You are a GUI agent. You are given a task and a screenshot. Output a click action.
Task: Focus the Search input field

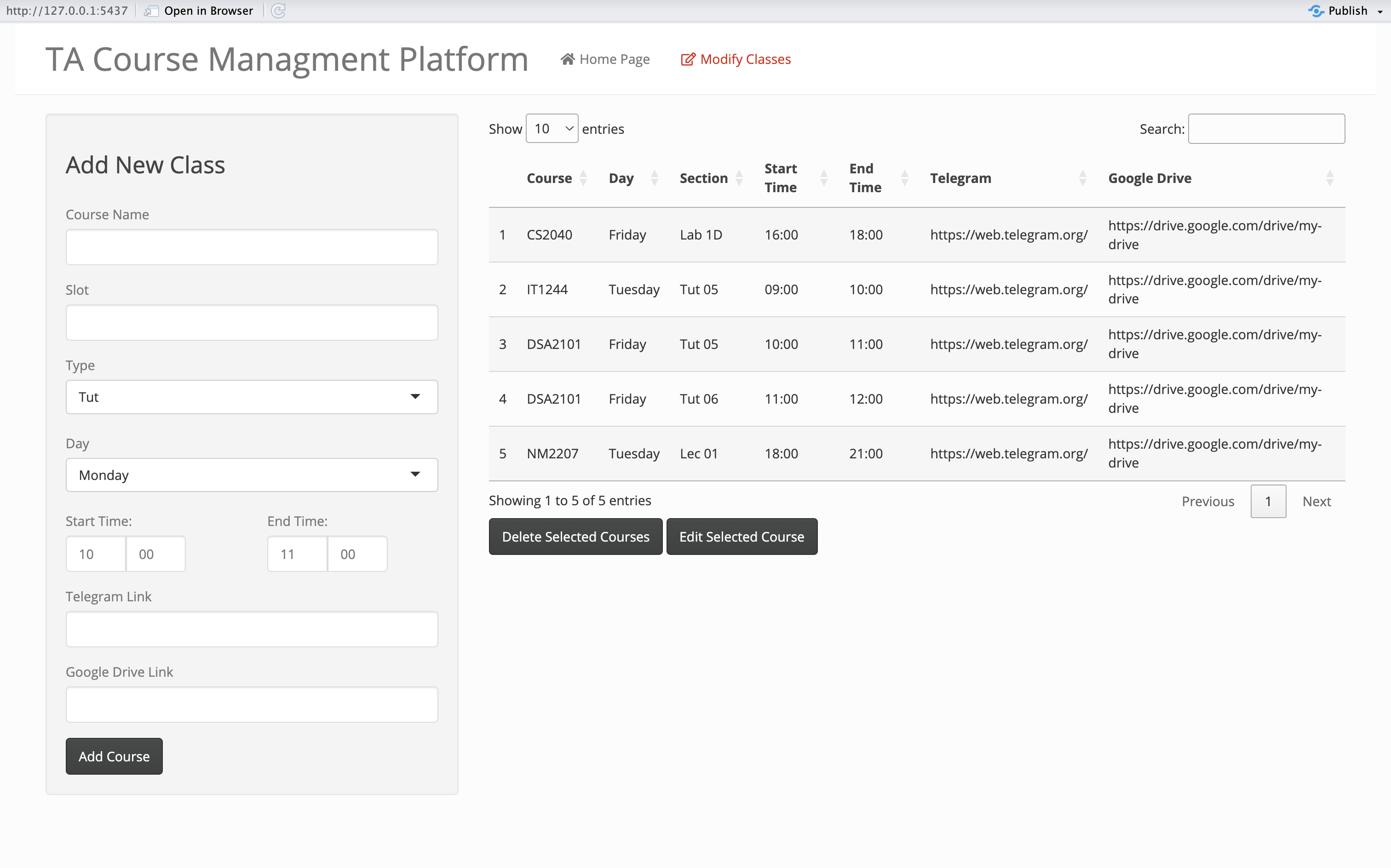pyautogui.click(x=1266, y=129)
